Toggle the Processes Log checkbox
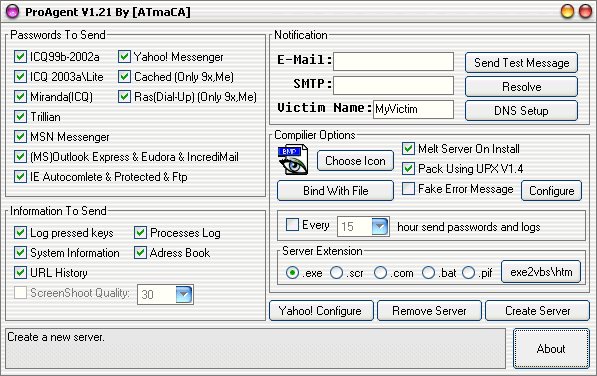The height and width of the screenshot is (376, 597). 140,233
